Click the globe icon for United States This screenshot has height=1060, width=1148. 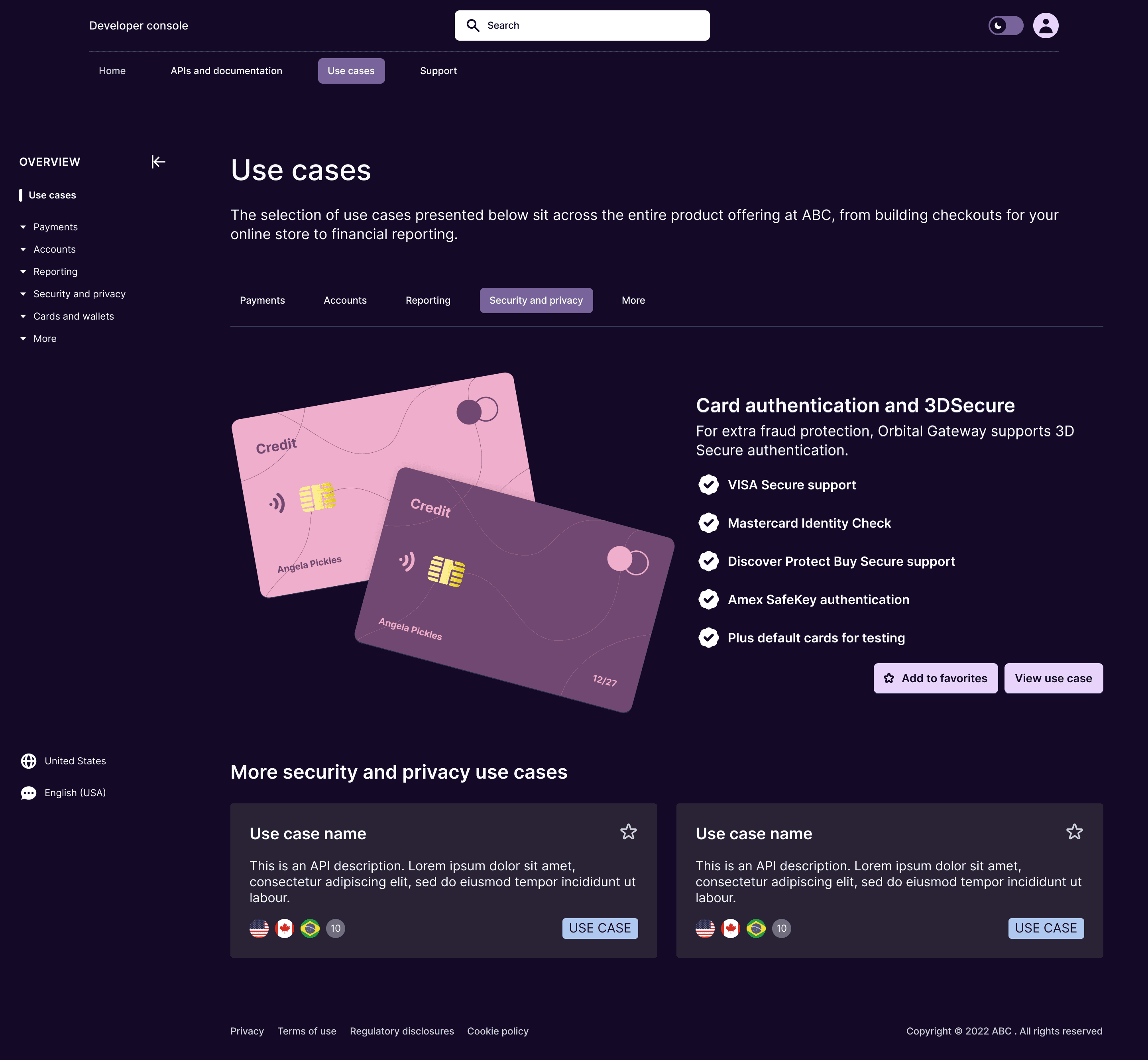29,761
